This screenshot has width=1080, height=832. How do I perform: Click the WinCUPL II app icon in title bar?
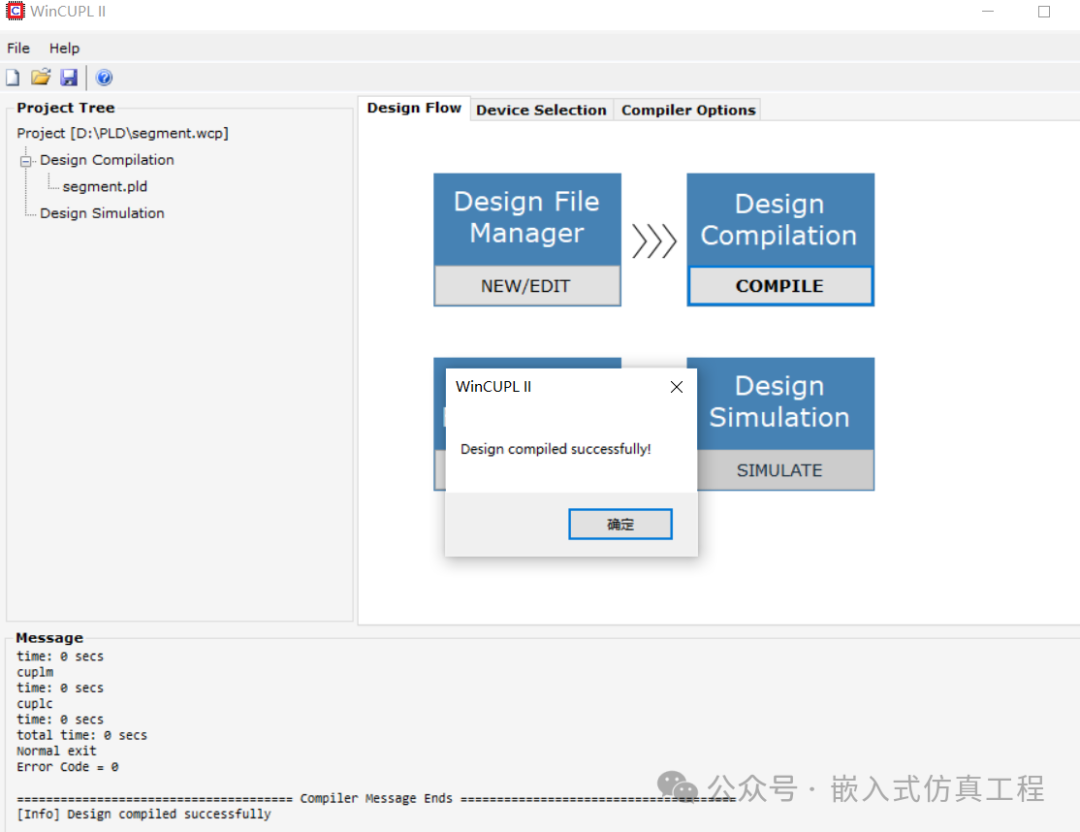tap(14, 11)
